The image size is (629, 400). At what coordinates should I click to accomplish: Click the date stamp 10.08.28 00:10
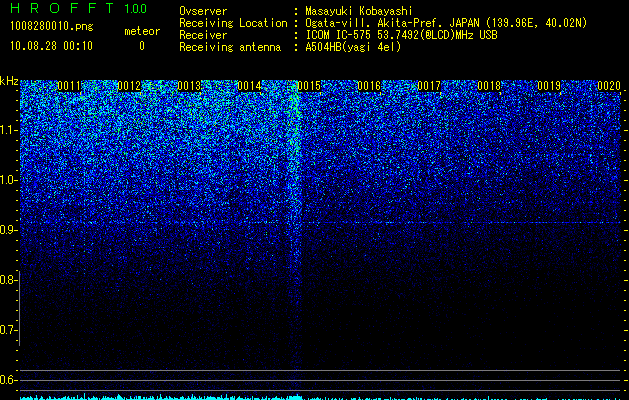[51, 46]
